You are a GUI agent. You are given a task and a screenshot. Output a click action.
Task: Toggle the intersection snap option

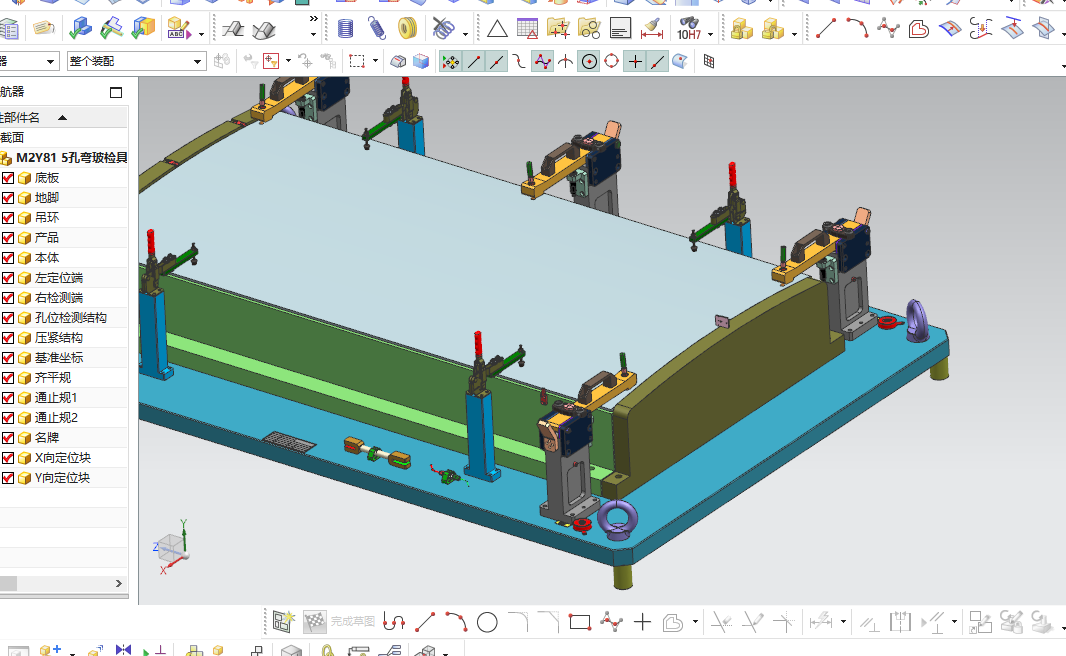tap(565, 62)
